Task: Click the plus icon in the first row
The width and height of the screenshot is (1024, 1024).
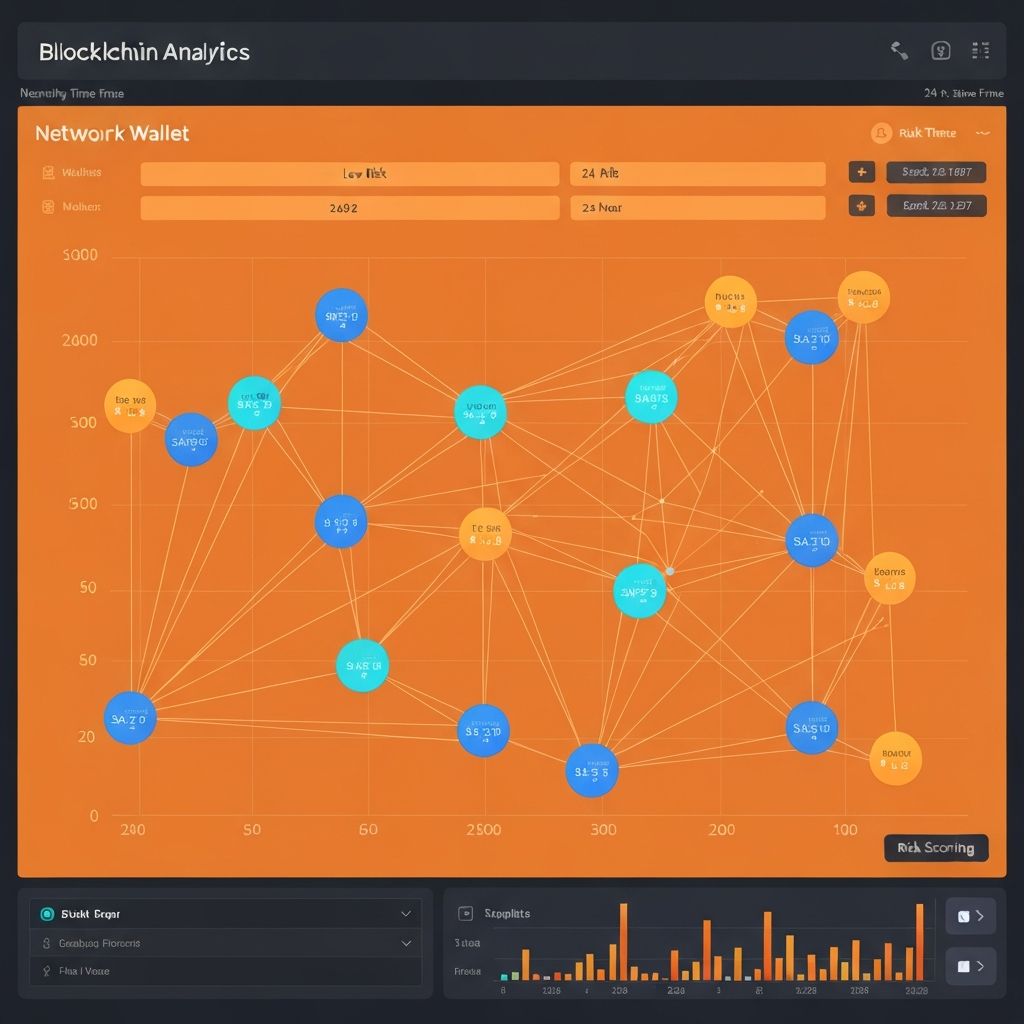Action: [861, 172]
